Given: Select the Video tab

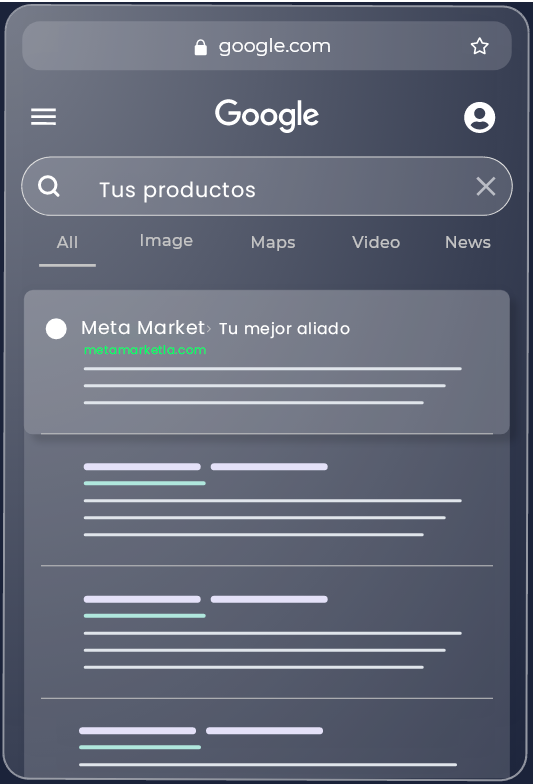Looking at the screenshot, I should (376, 242).
